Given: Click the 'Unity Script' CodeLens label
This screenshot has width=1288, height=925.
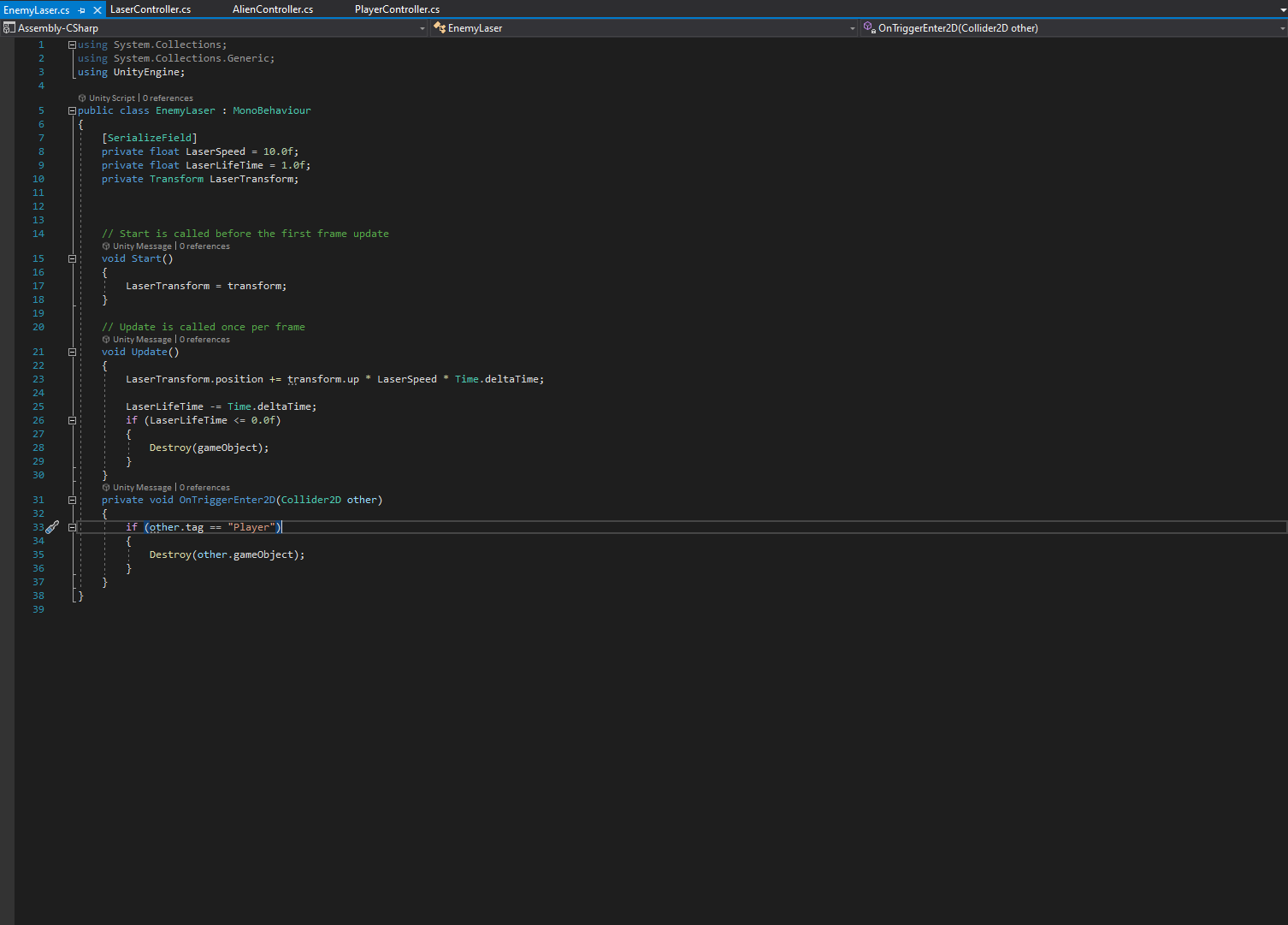Looking at the screenshot, I should coord(112,98).
